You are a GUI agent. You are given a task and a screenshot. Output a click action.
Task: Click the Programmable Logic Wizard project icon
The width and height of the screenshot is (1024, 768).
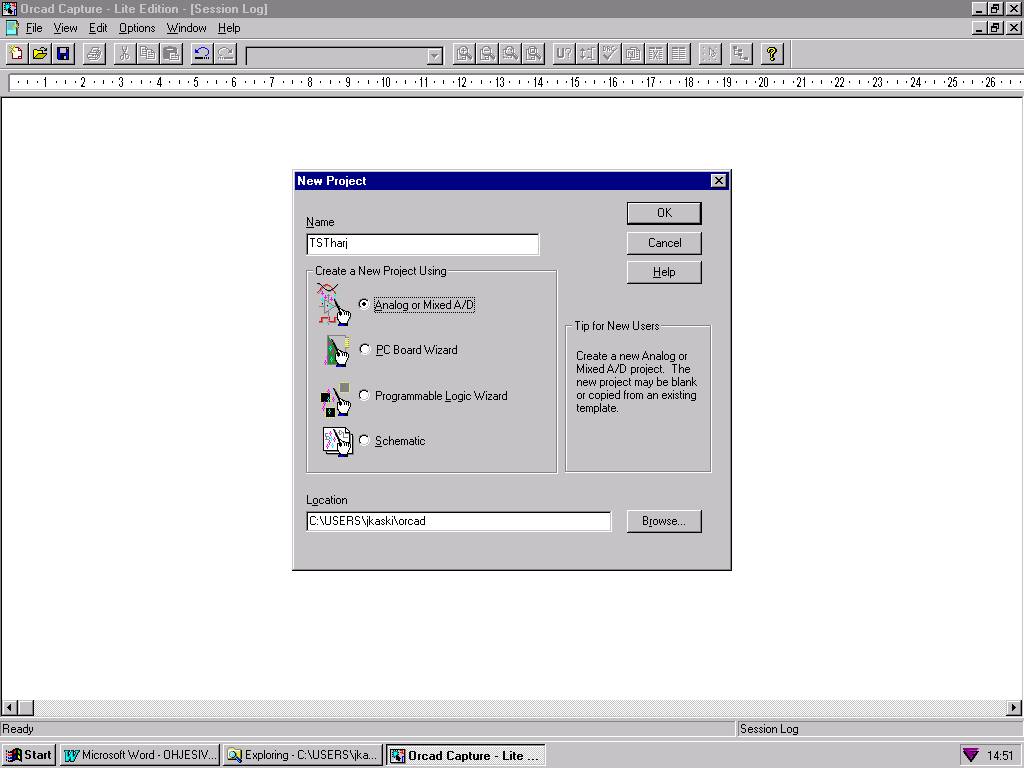pyautogui.click(x=336, y=400)
